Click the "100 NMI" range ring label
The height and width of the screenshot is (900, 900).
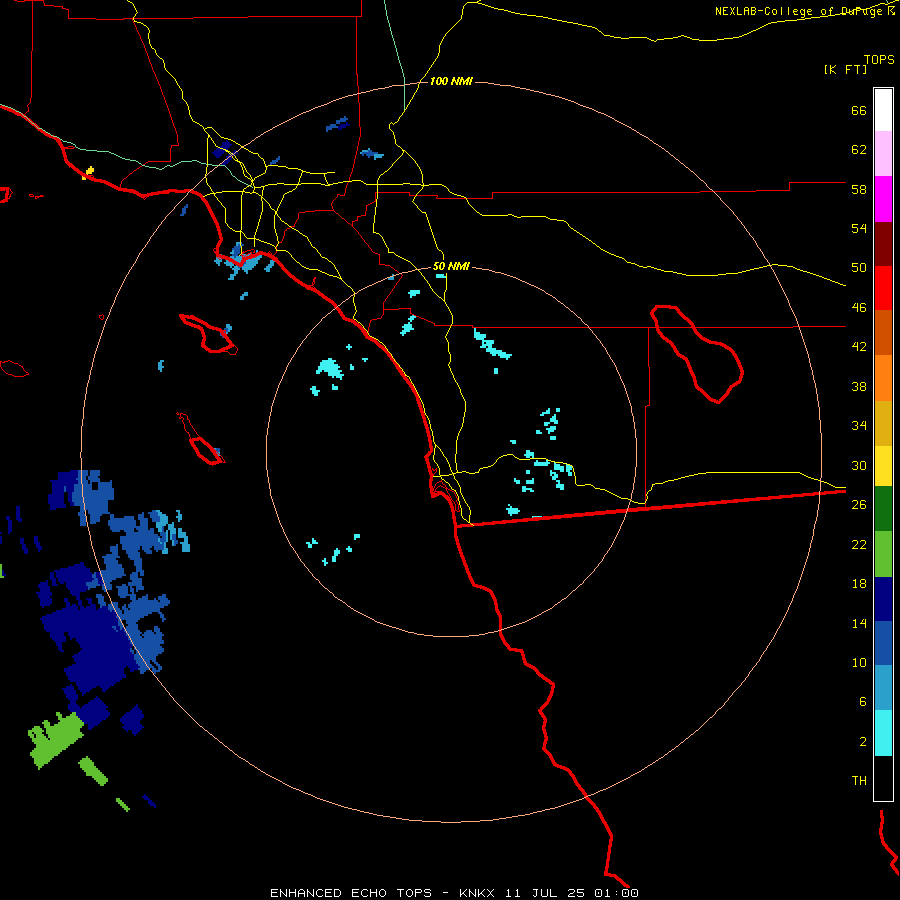tap(451, 82)
